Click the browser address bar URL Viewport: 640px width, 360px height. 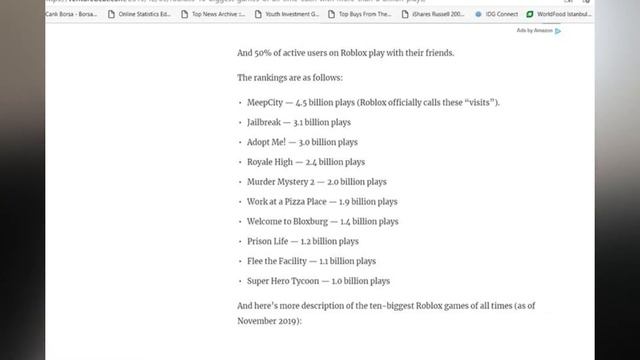[x=235, y=1]
